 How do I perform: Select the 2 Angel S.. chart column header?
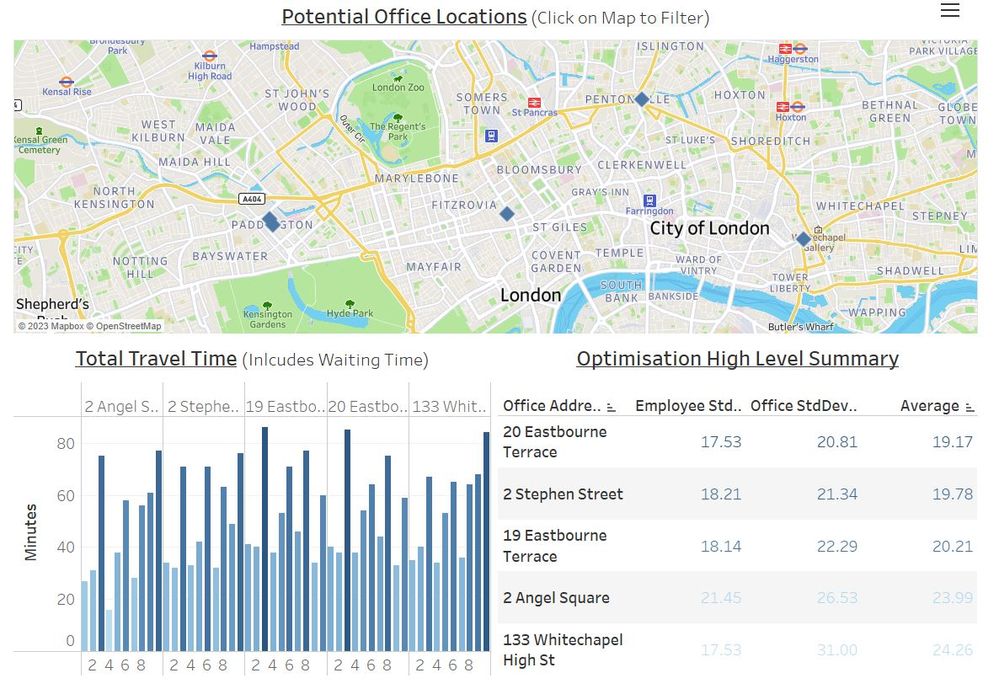click(x=122, y=407)
